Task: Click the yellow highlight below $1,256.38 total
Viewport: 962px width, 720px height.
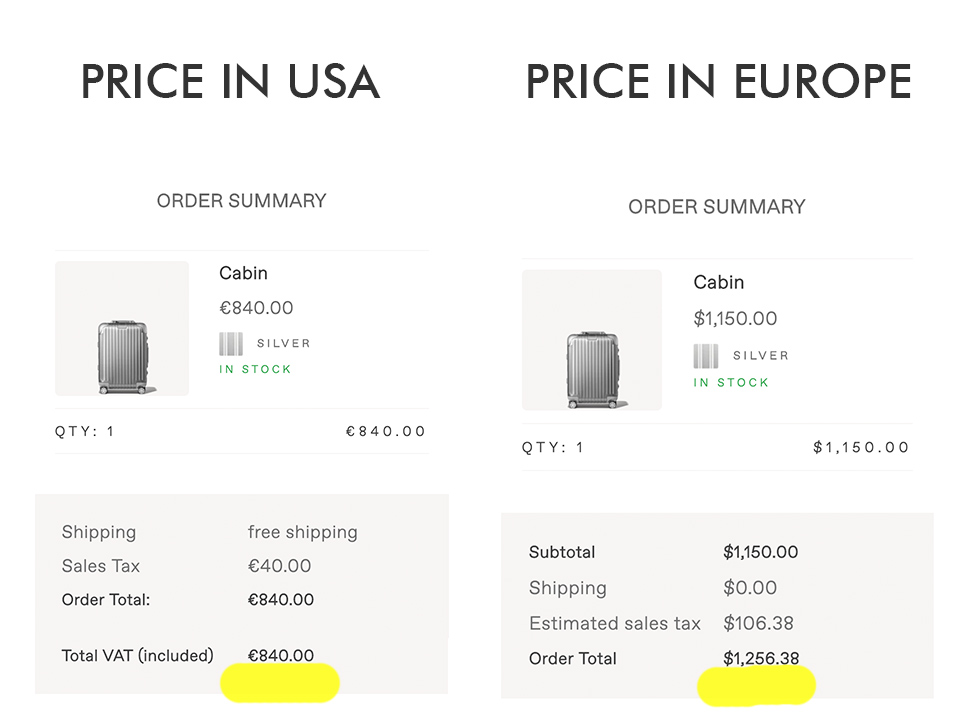Action: [x=756, y=686]
